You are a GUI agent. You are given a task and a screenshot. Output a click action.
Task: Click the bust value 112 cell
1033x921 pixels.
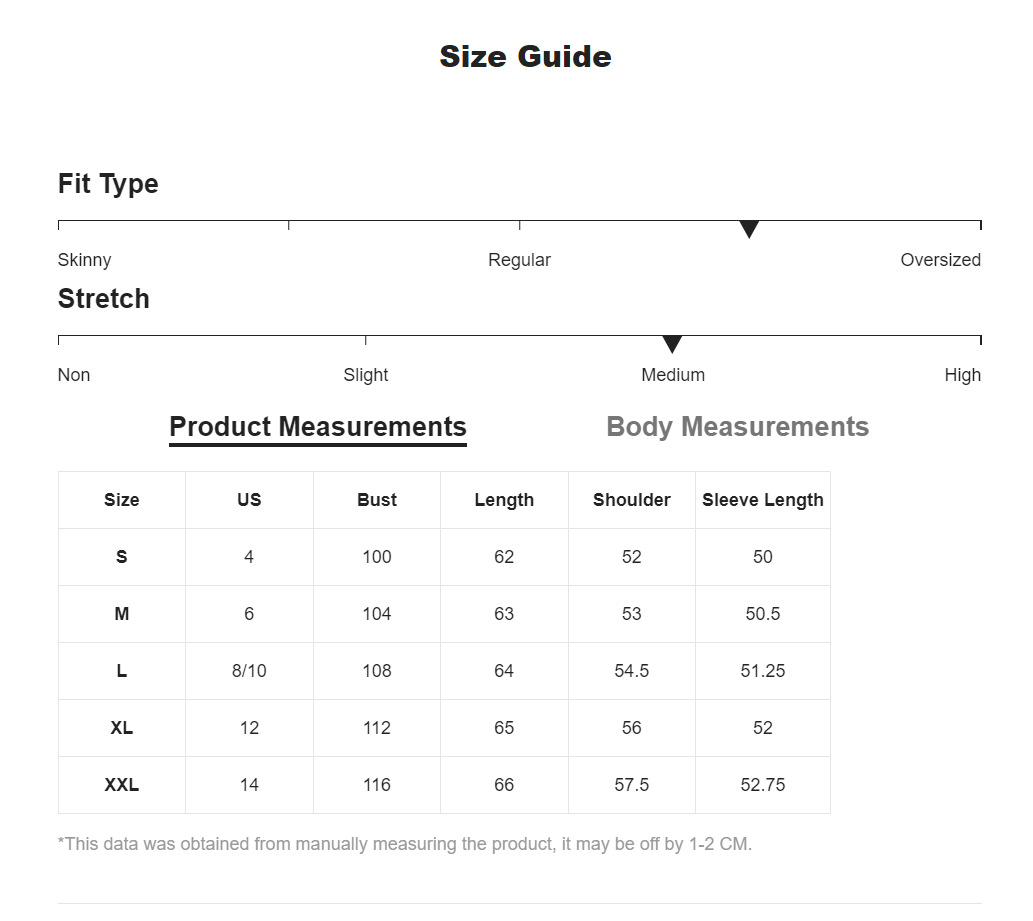coord(377,728)
